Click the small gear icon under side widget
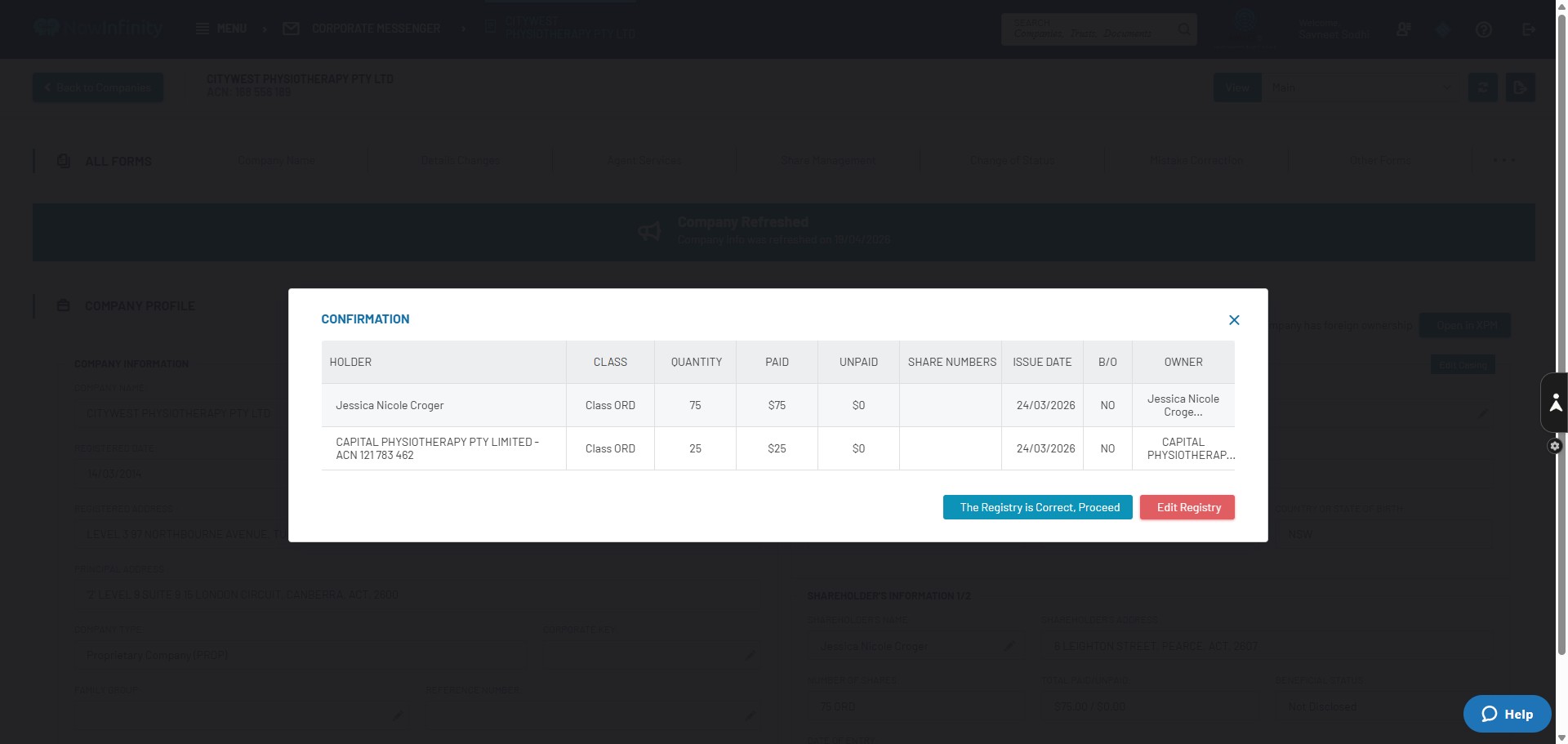 coord(1555,446)
